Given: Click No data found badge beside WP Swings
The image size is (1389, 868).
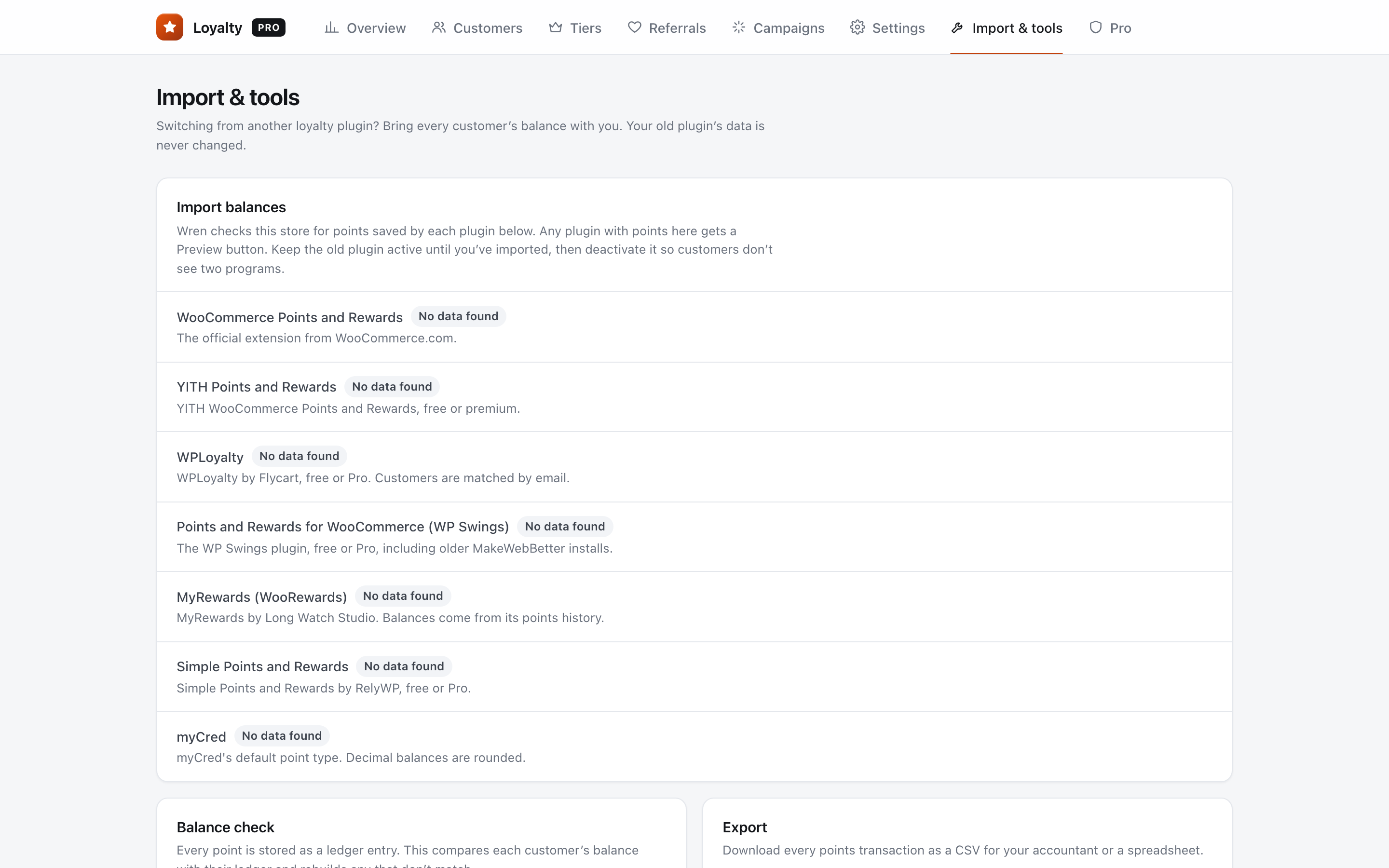Looking at the screenshot, I should [565, 527].
